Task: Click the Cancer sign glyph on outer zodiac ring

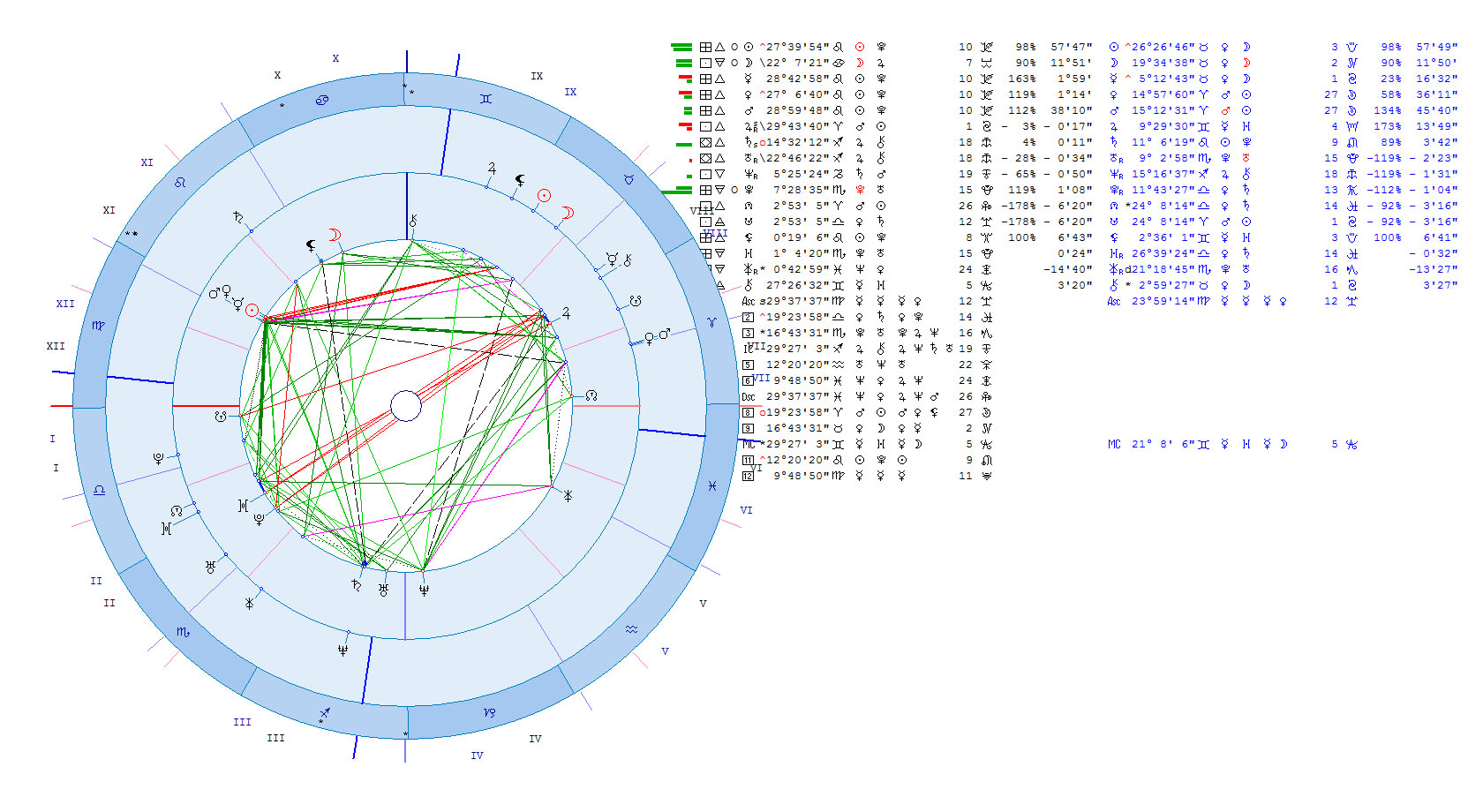Action: coord(322,101)
